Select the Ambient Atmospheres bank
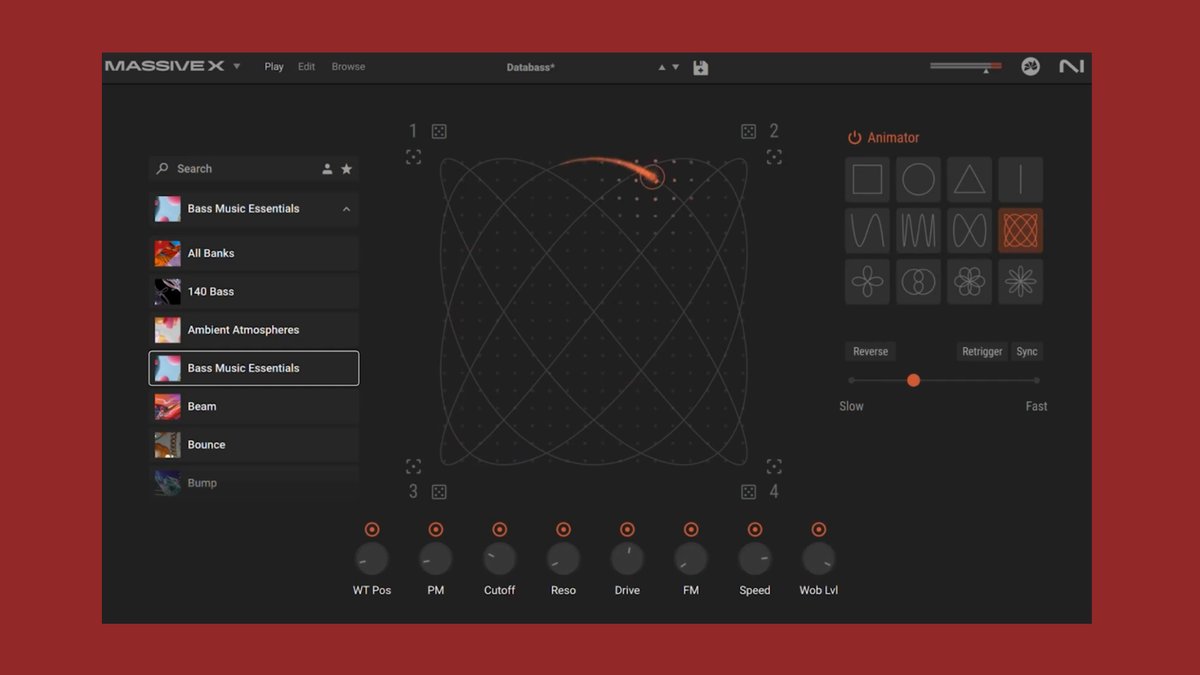Image resolution: width=1200 pixels, height=675 pixels. 254,330
